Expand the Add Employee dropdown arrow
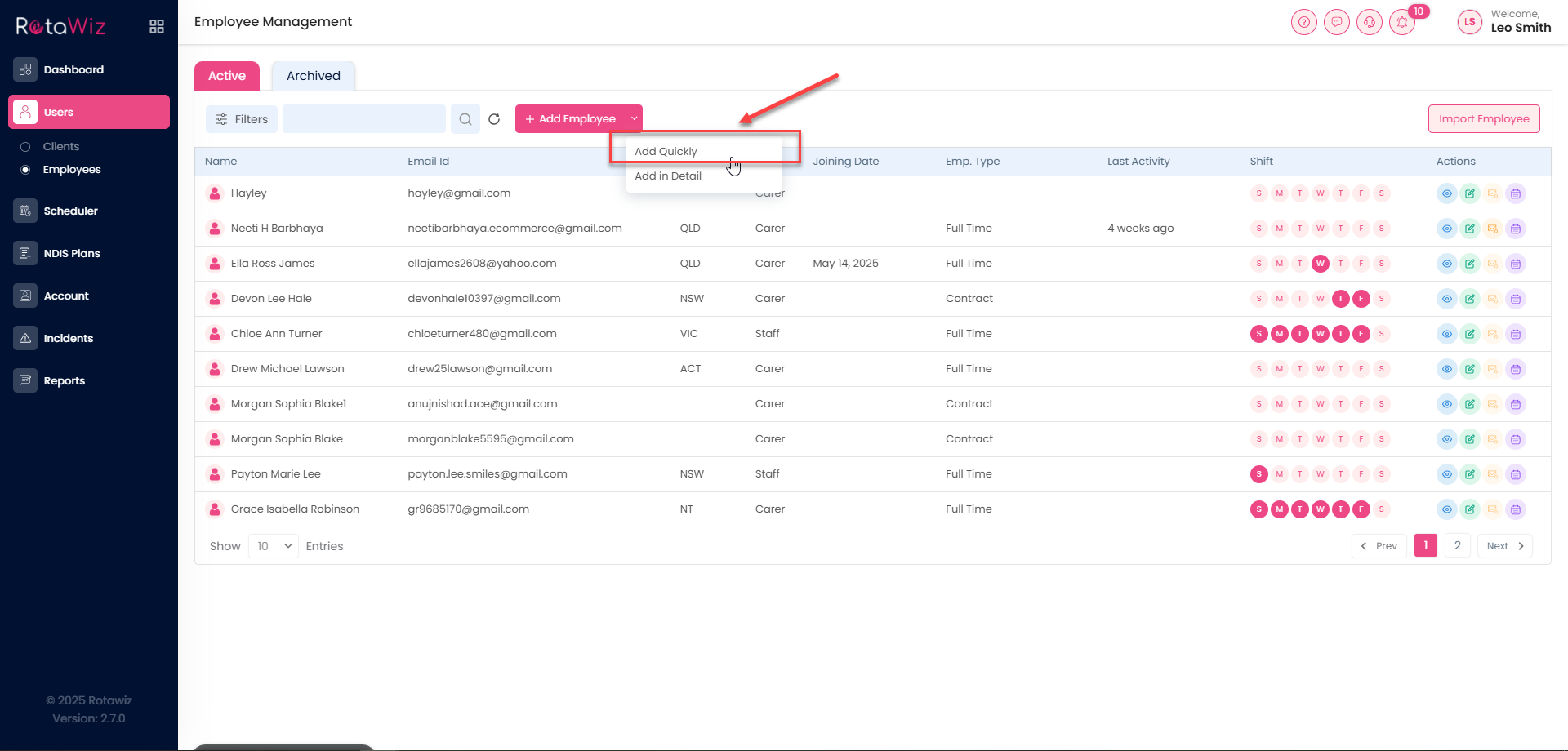The height and width of the screenshot is (751, 1568). click(635, 118)
